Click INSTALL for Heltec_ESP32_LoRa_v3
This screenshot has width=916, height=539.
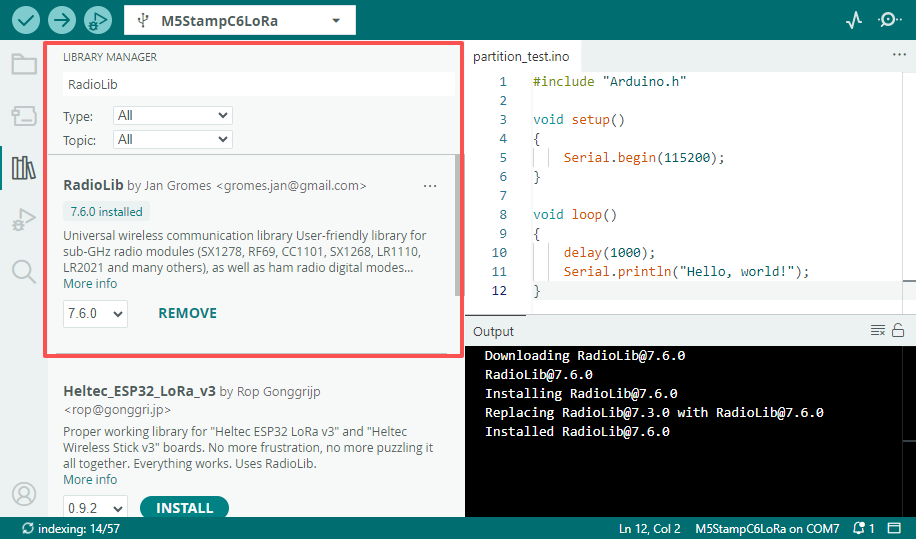click(184, 508)
